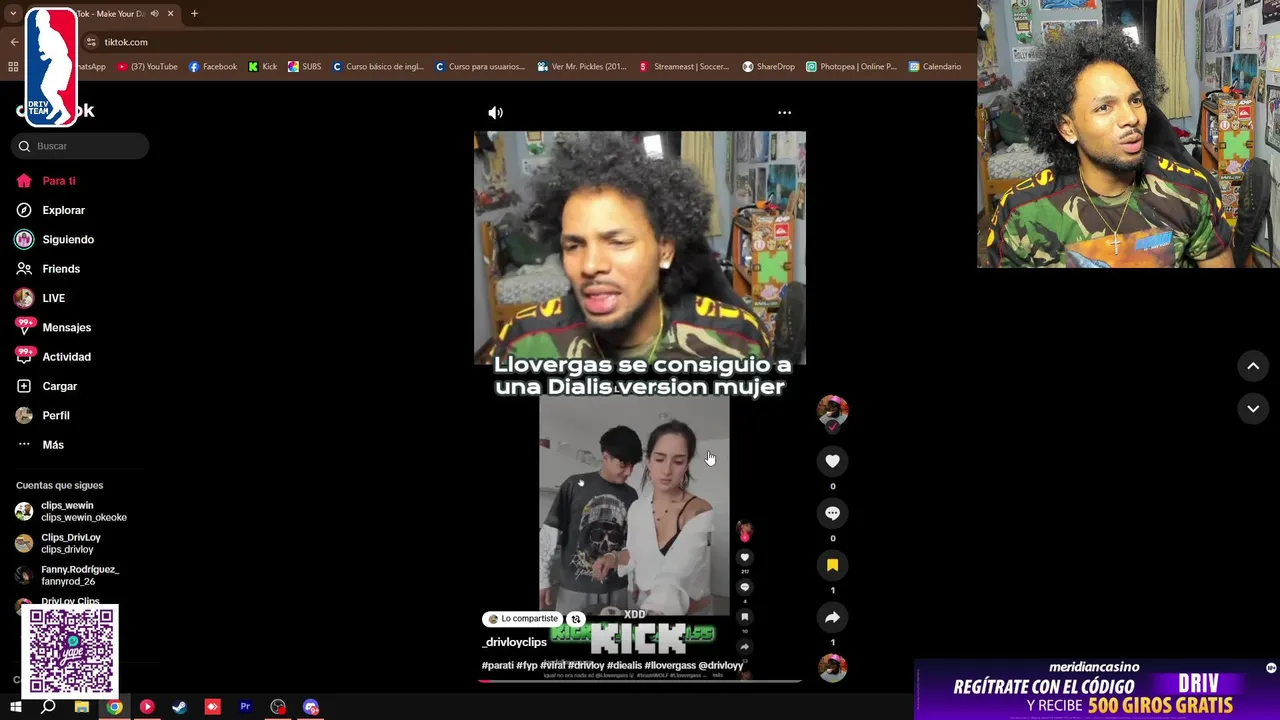Open the spinning sound disc at the bottom

tap(832, 667)
